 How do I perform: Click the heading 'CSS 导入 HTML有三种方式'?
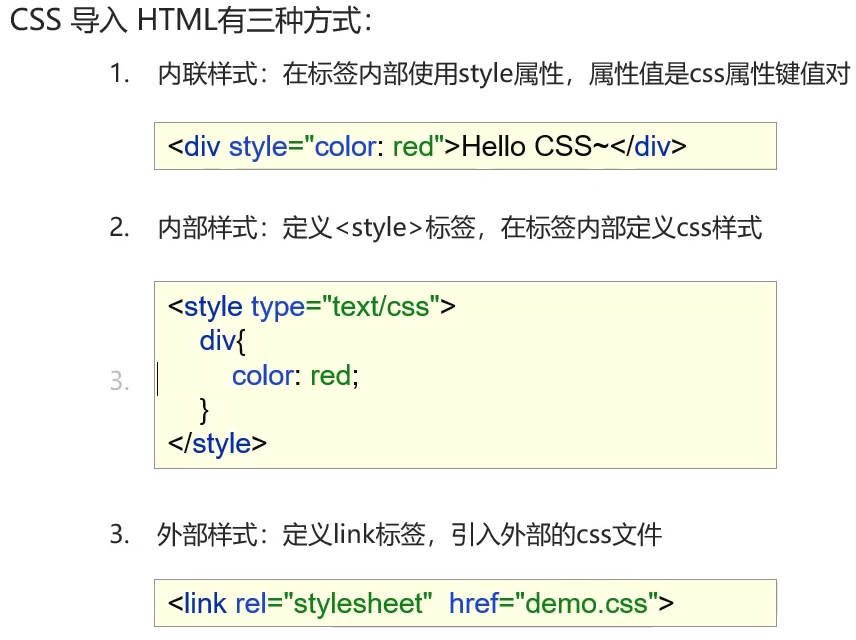tap(191, 21)
